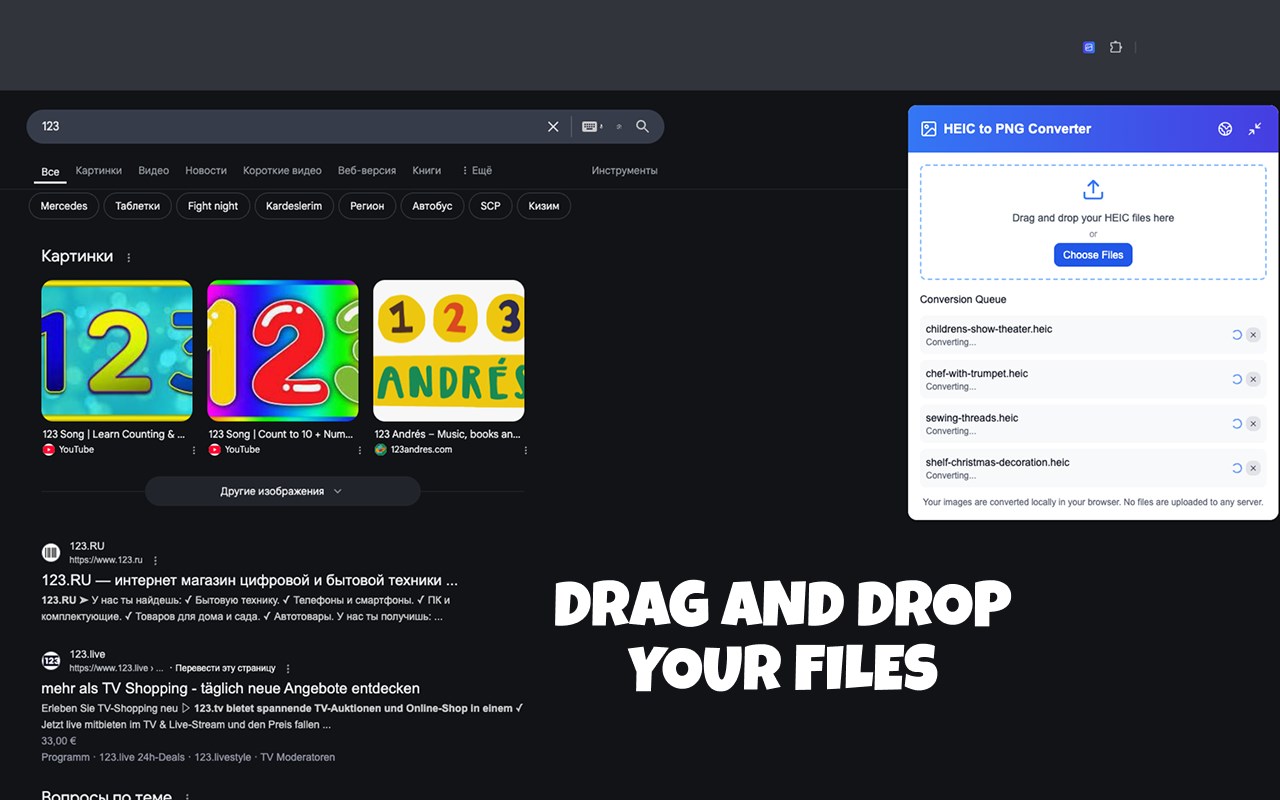This screenshot has height=800, width=1280.
Task: Click the YouTube icon under 123 Song Learn Counting
Action: (48, 450)
